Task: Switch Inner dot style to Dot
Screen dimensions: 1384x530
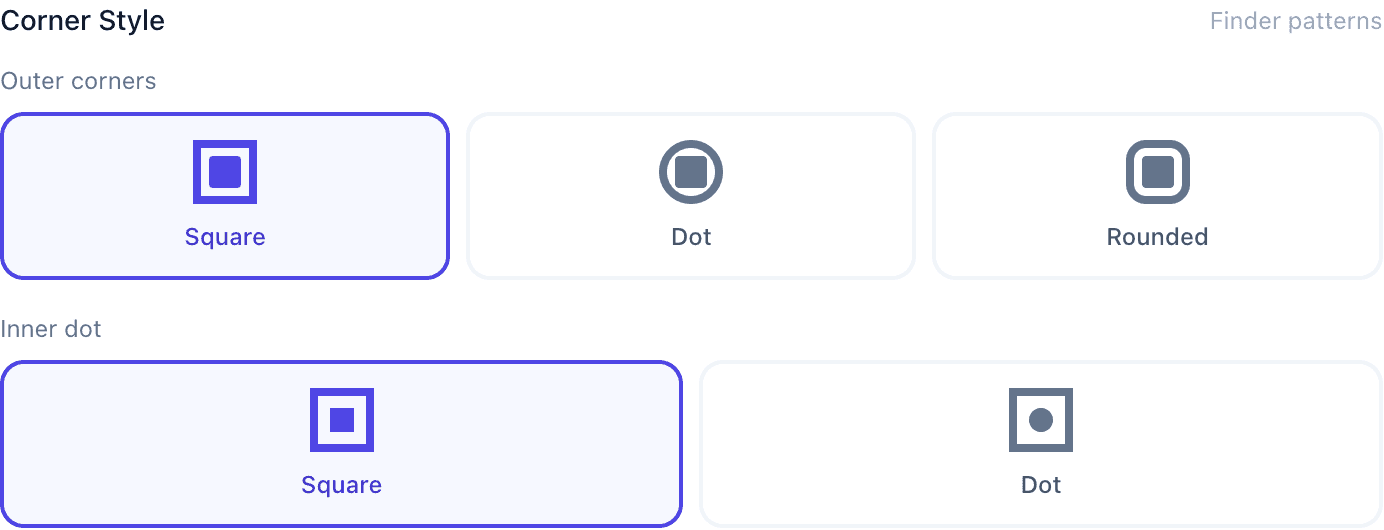Action: pyautogui.click(x=1041, y=444)
